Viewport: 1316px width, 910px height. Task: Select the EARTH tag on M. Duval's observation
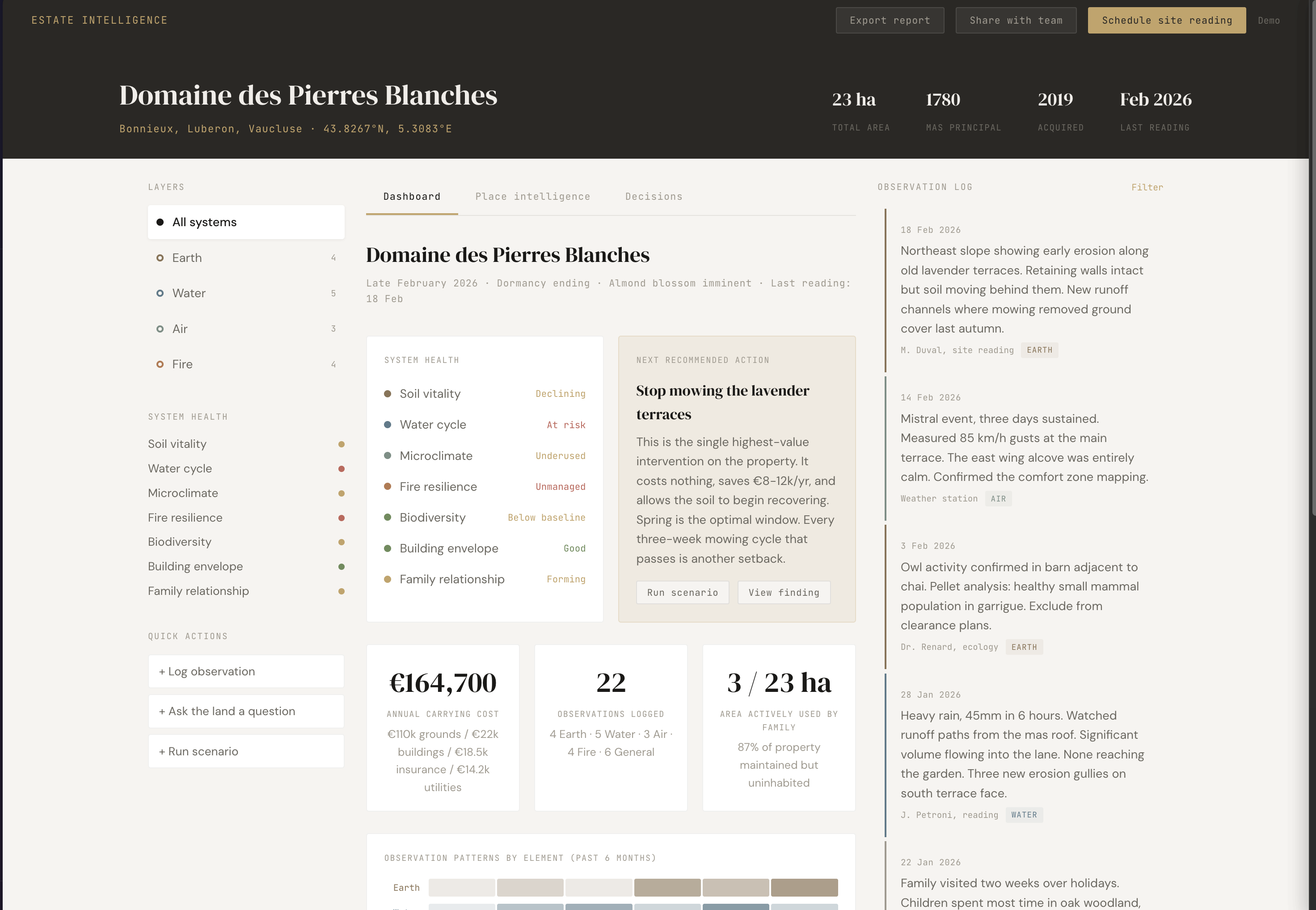1039,350
